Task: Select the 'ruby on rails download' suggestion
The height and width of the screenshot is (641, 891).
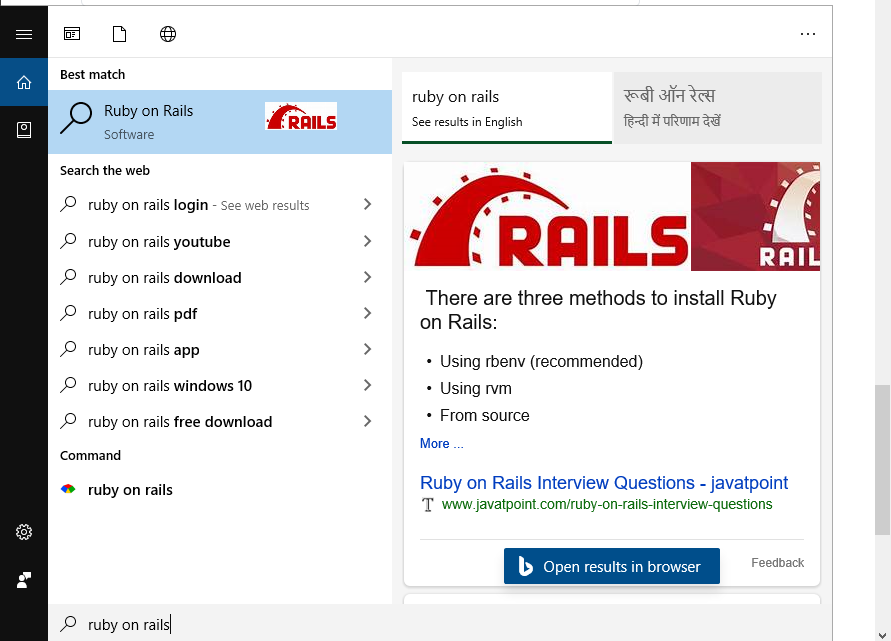Action: (x=220, y=277)
